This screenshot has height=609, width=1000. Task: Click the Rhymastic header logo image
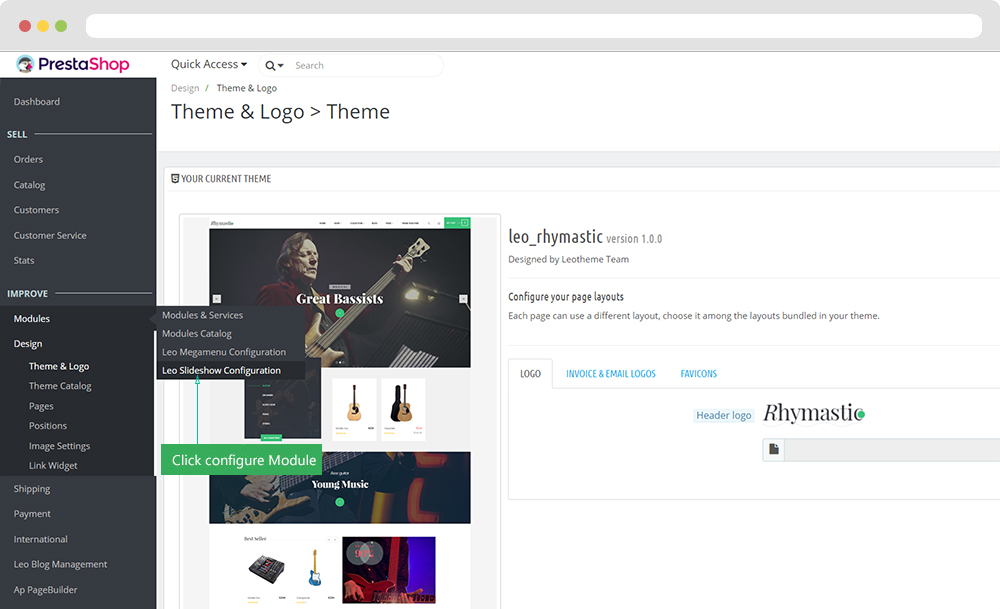814,413
